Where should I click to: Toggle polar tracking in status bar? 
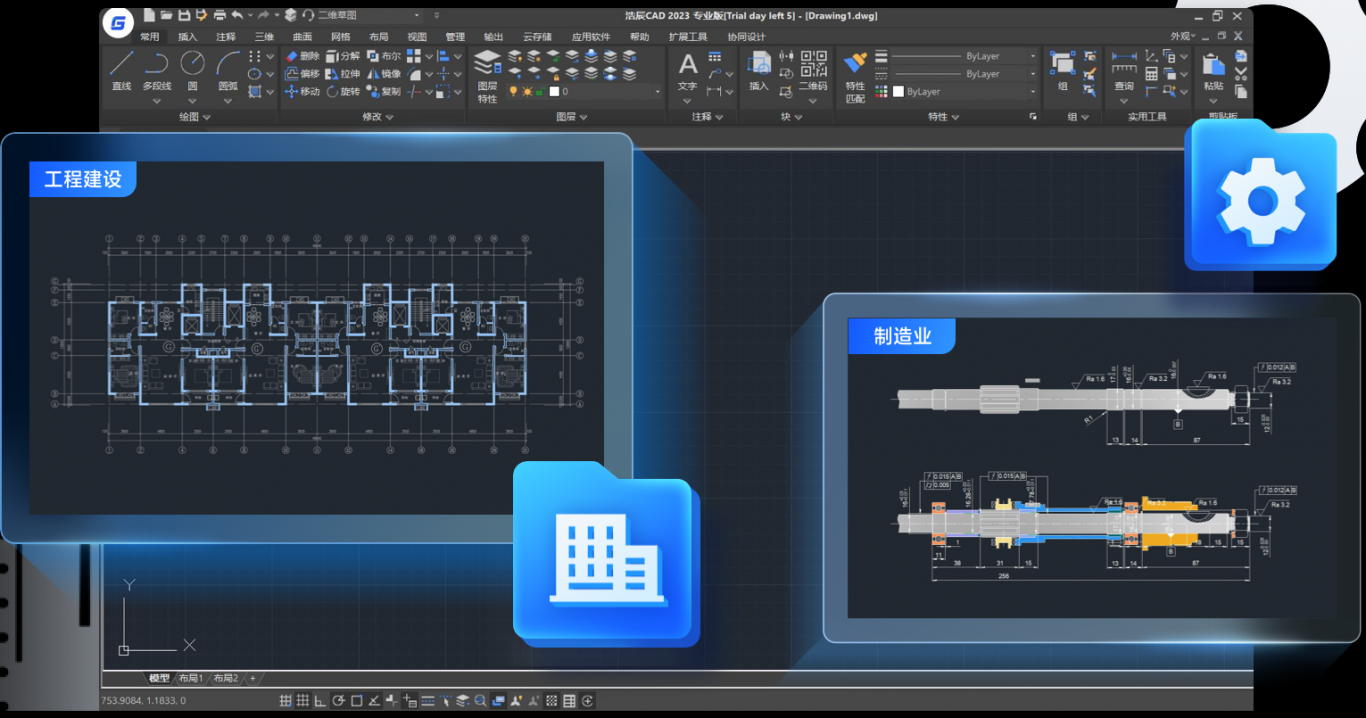point(339,701)
